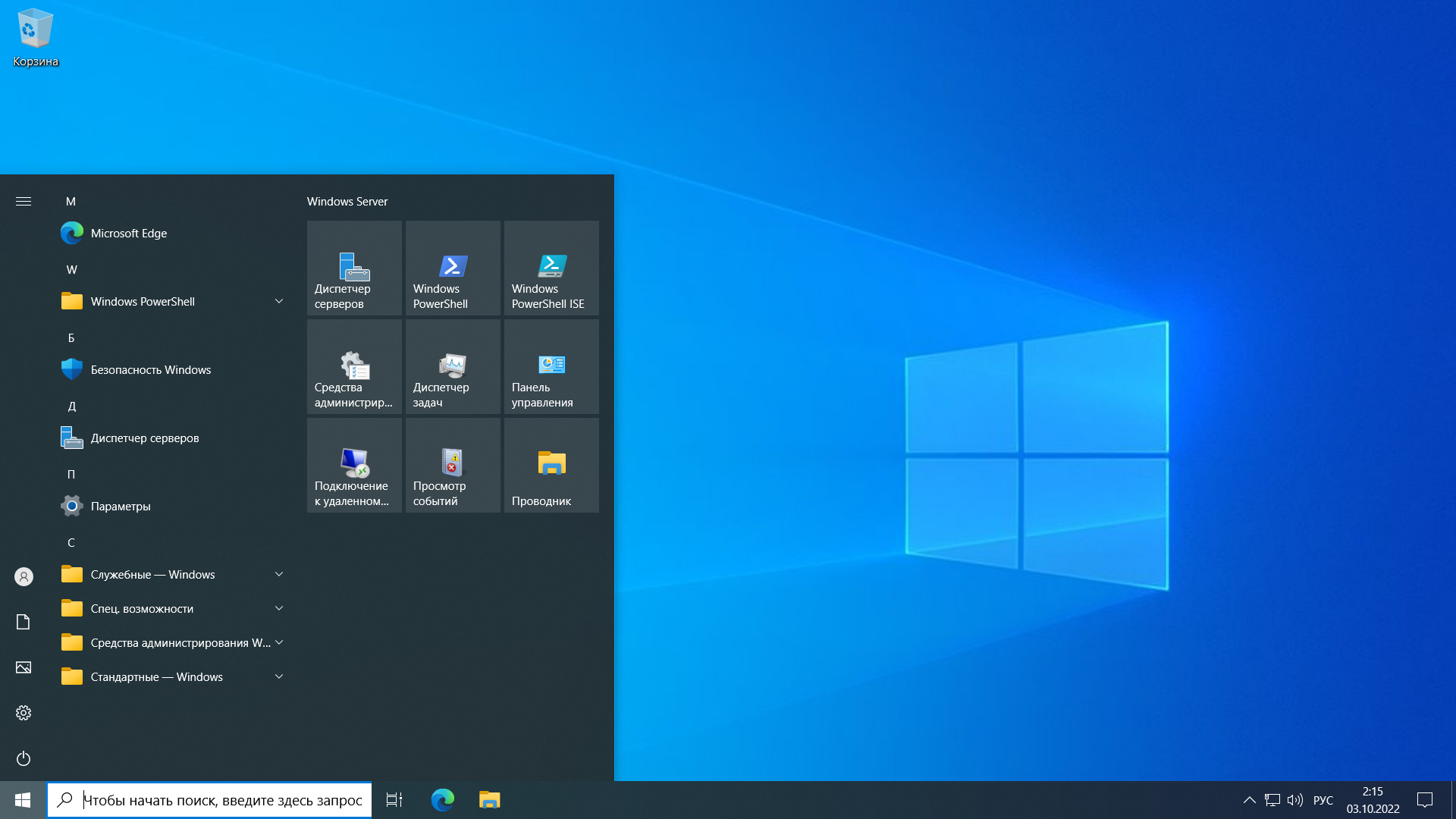Open Pictures from the Start sidebar
Screen dimensions: 1456x819
click(x=24, y=667)
